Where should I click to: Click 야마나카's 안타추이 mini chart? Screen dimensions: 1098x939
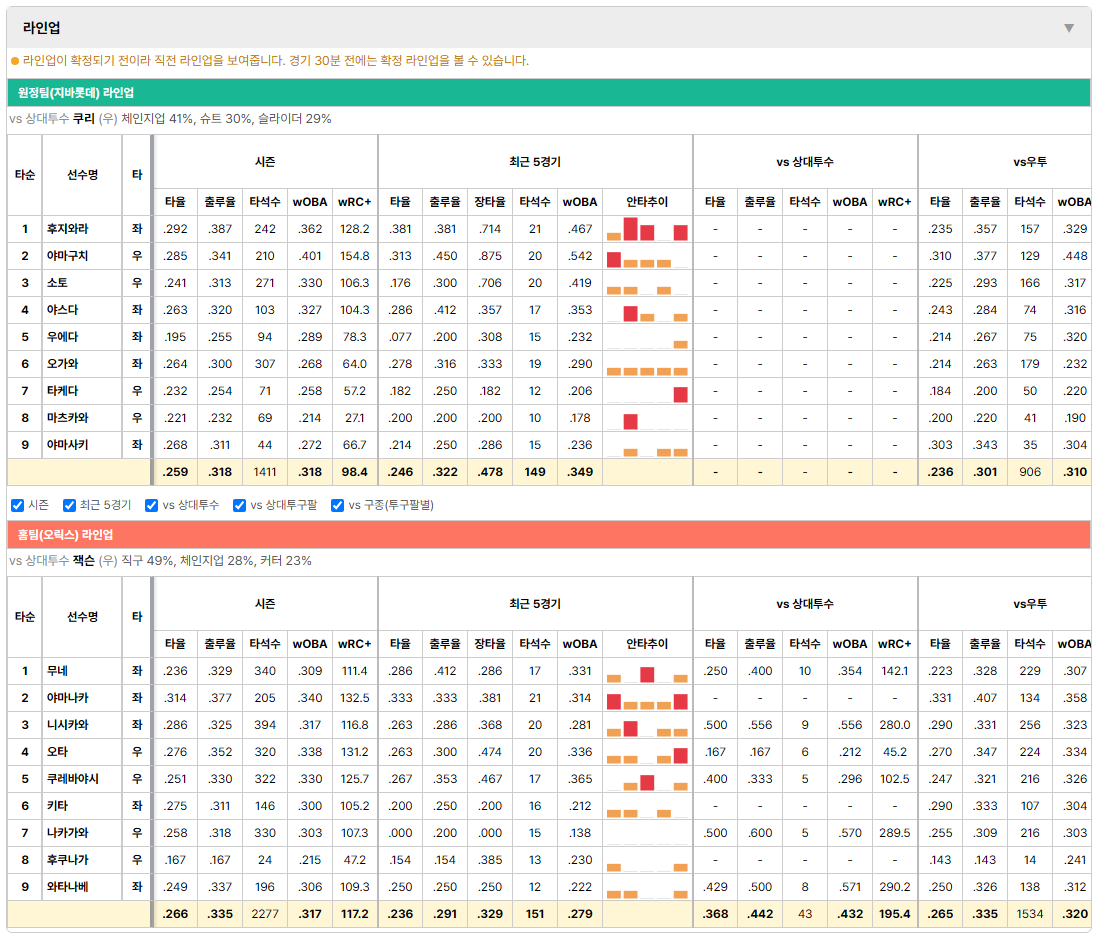click(647, 698)
